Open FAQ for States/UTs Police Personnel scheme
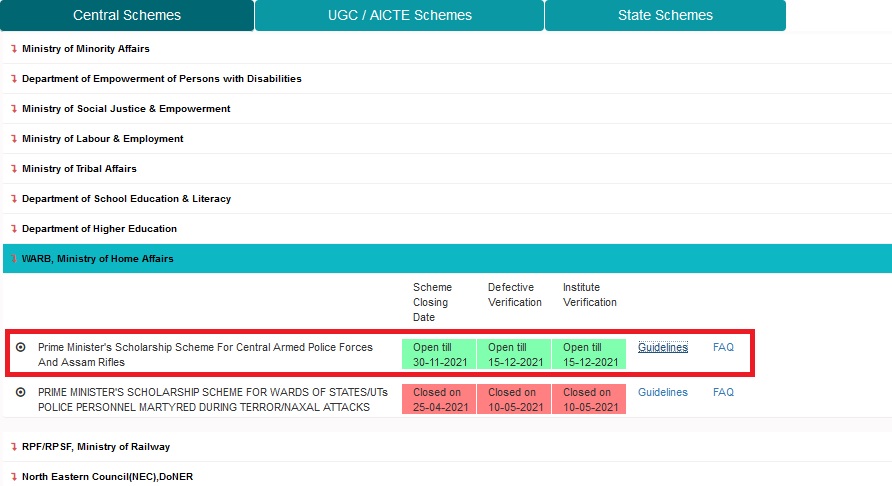892x486 pixels. [723, 393]
